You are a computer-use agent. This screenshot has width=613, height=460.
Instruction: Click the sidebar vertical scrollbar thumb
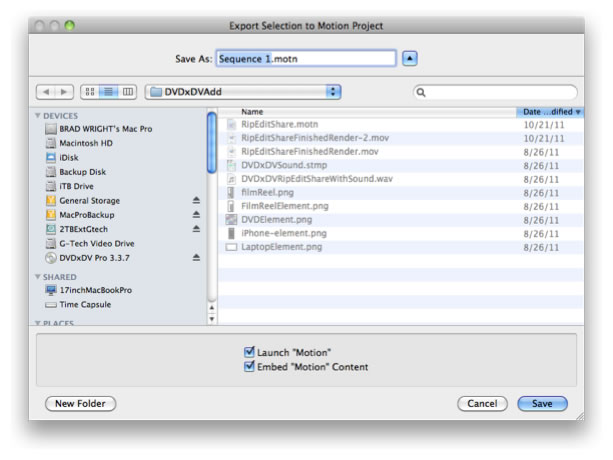click(x=212, y=142)
